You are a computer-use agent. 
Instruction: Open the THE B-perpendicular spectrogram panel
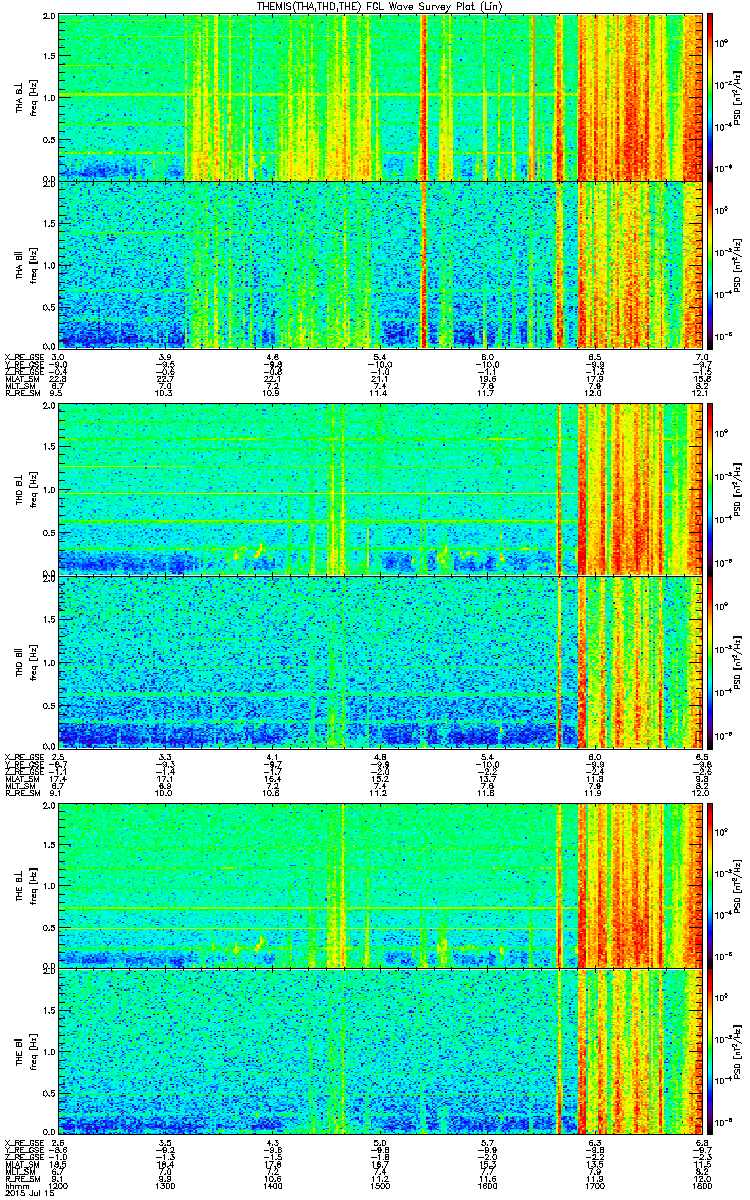pos(381,884)
